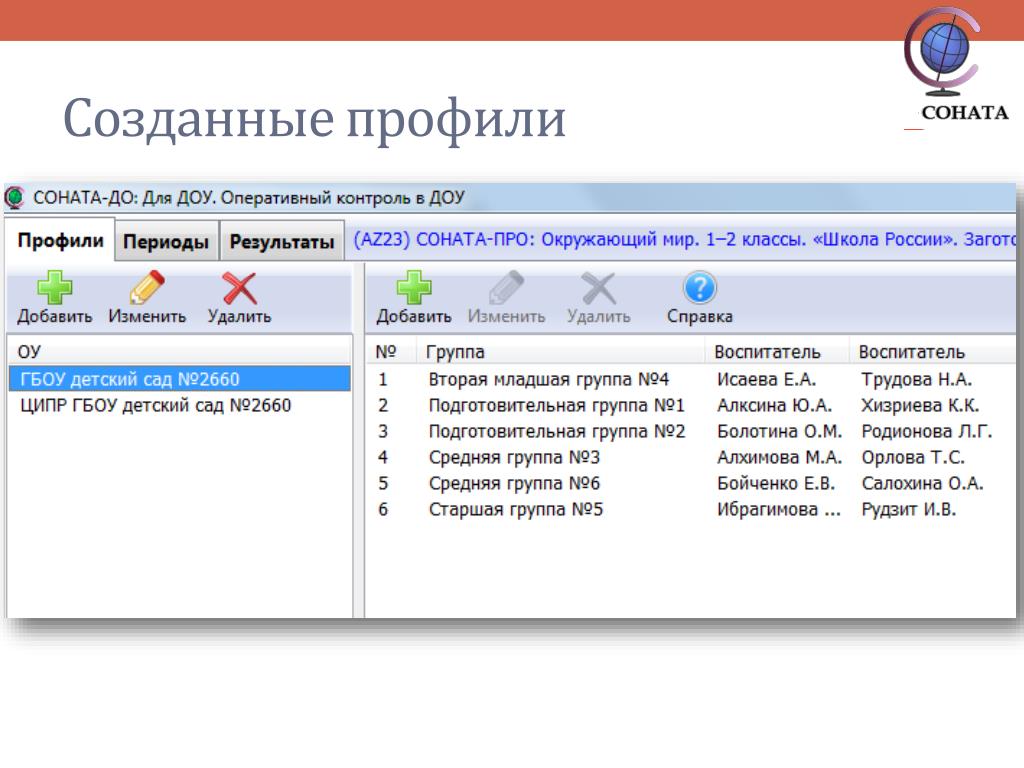Click the first Воспитатель column header

777,351
